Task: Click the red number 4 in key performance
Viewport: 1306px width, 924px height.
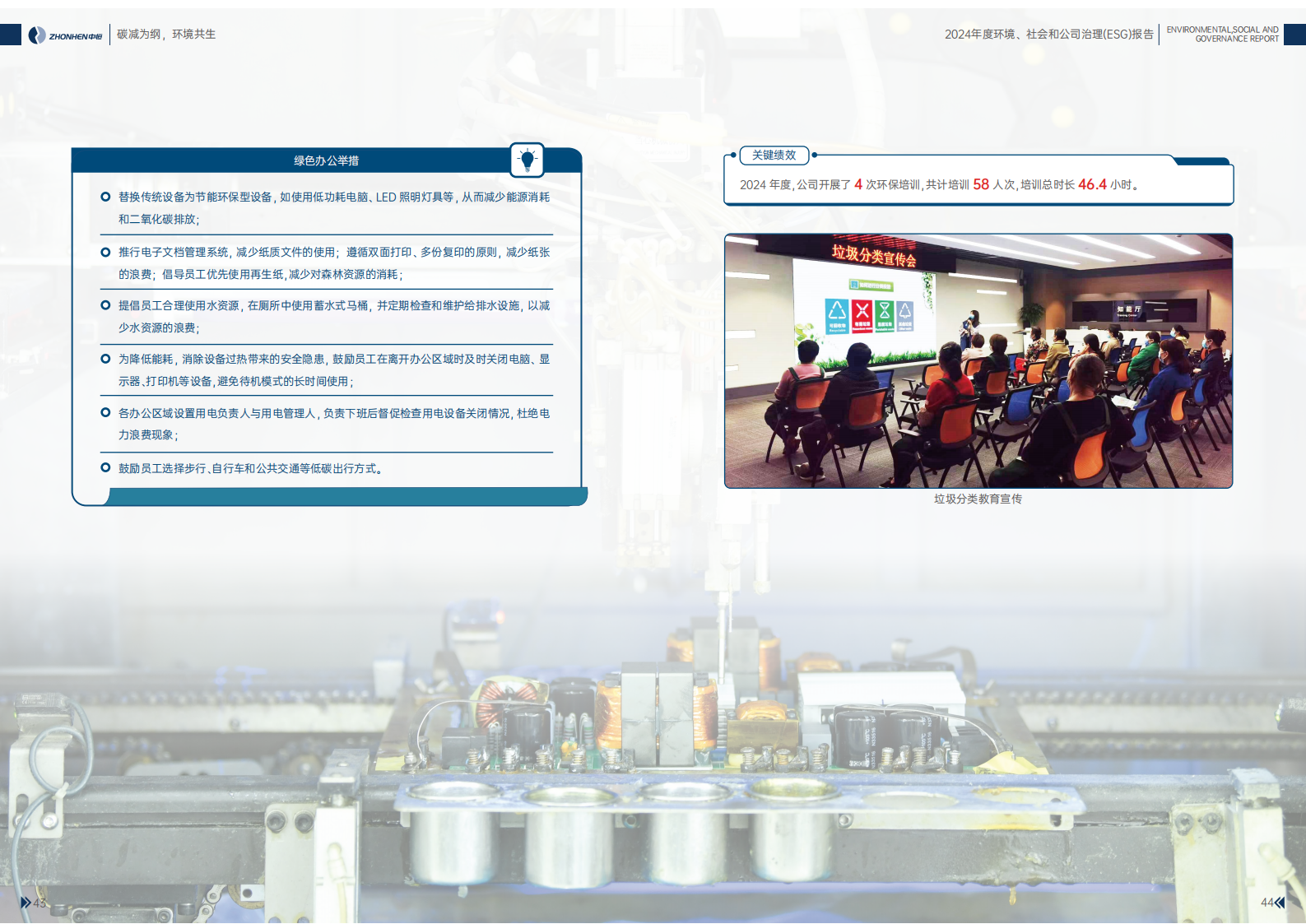Action: [x=858, y=184]
